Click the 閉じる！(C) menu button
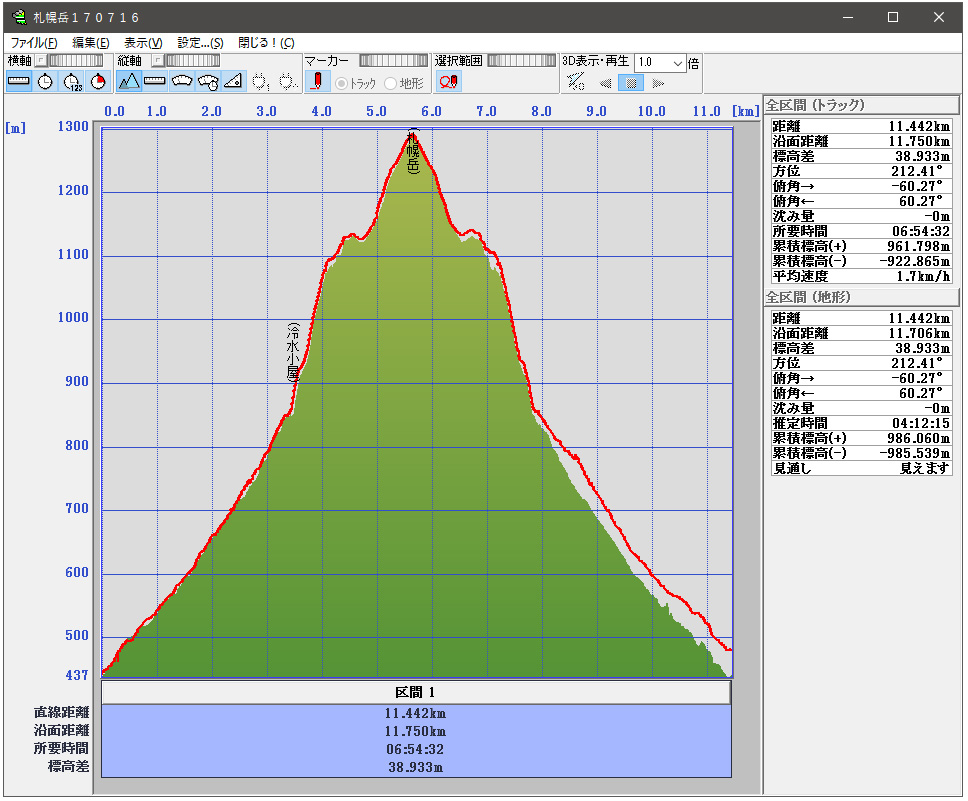Image resolution: width=968 pixels, height=801 pixels. coord(266,43)
